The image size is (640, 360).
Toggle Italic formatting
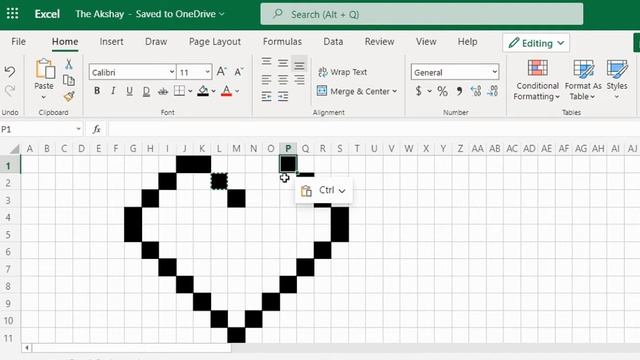pyautogui.click(x=113, y=91)
